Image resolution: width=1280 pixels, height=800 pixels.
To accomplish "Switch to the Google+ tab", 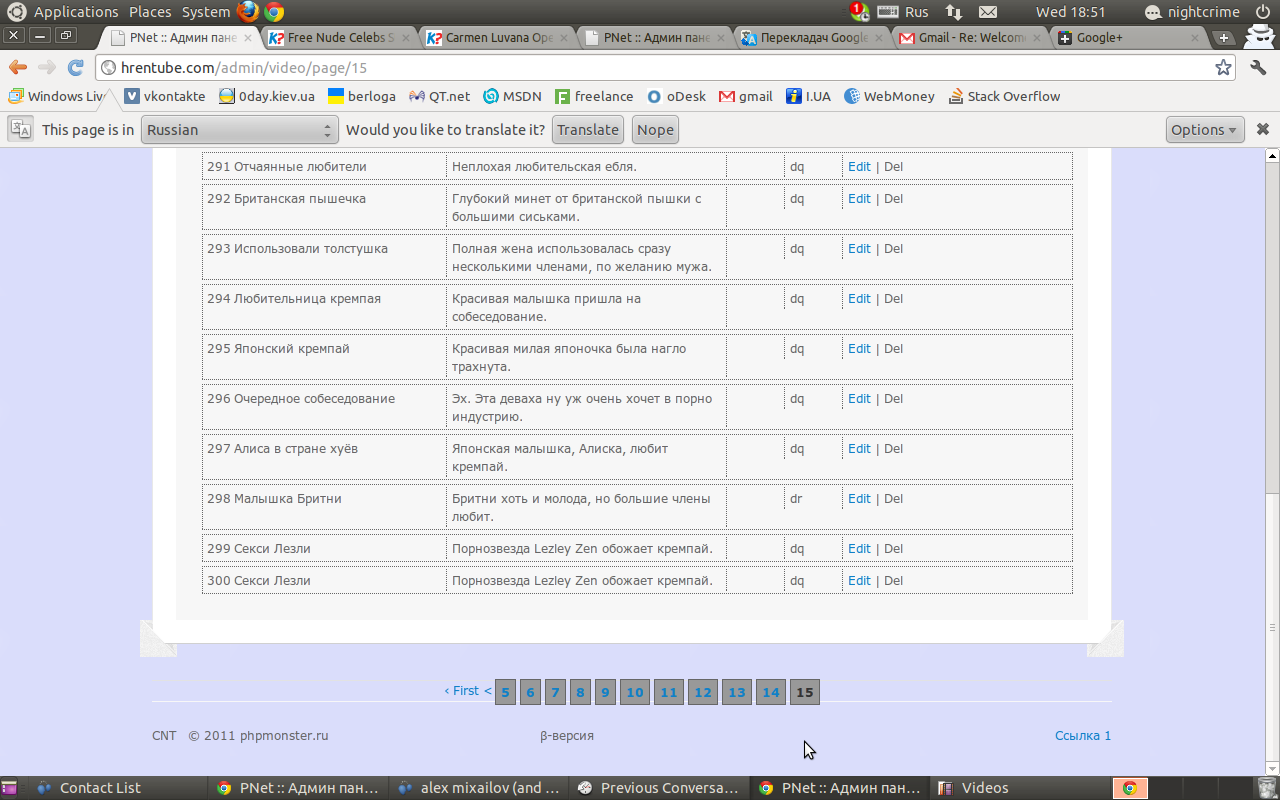I will pyautogui.click(x=1128, y=38).
